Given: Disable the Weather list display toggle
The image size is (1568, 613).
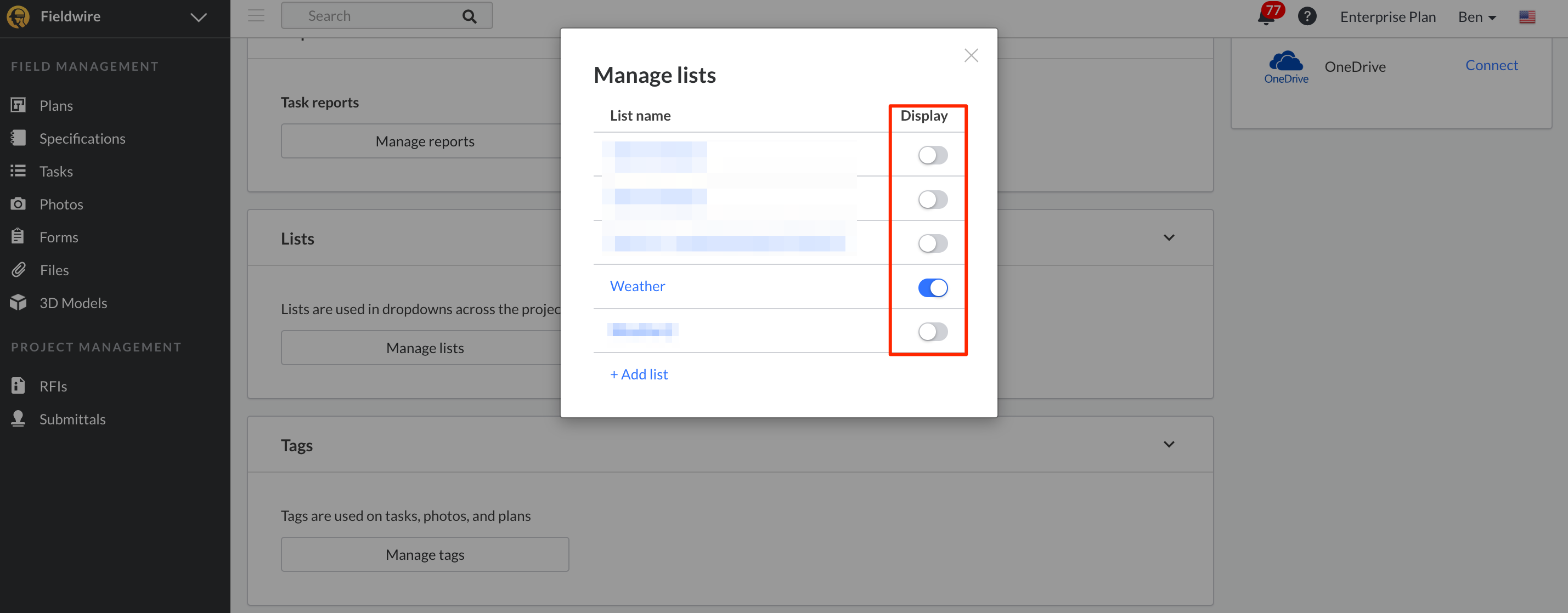Looking at the screenshot, I should (933, 288).
